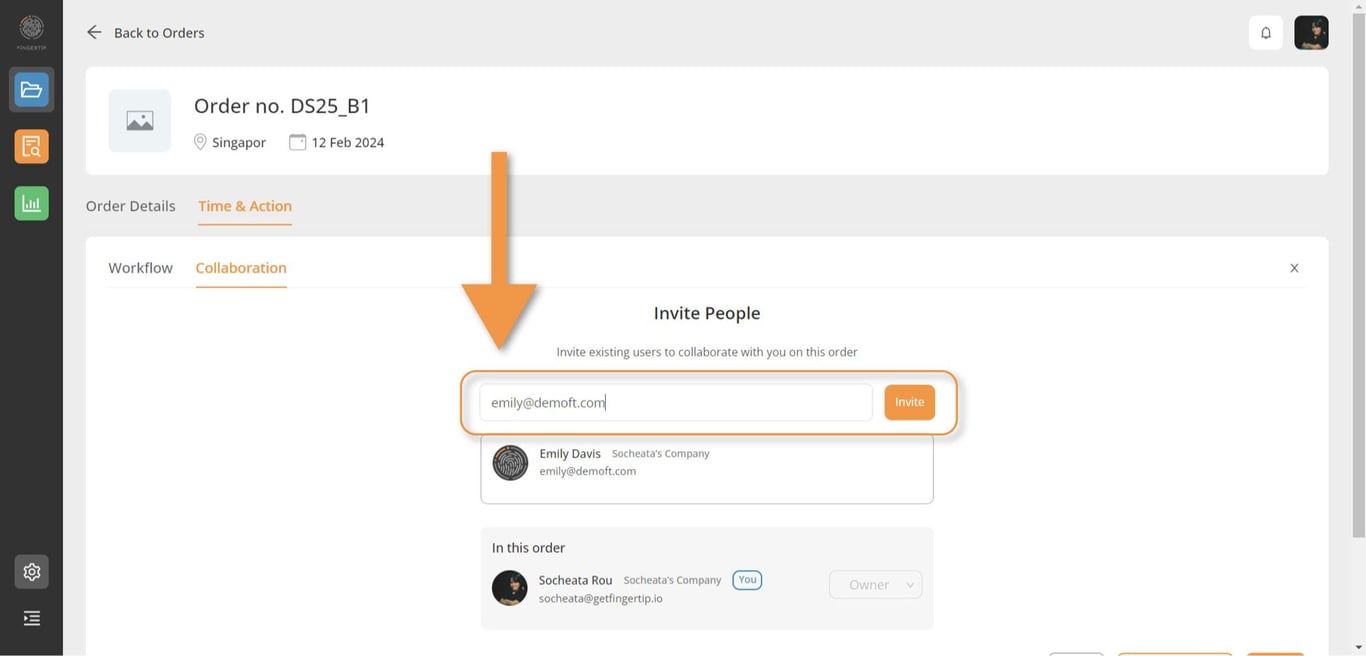Select the Collaboration tab
Screen dimensions: 1366x656
[241, 268]
